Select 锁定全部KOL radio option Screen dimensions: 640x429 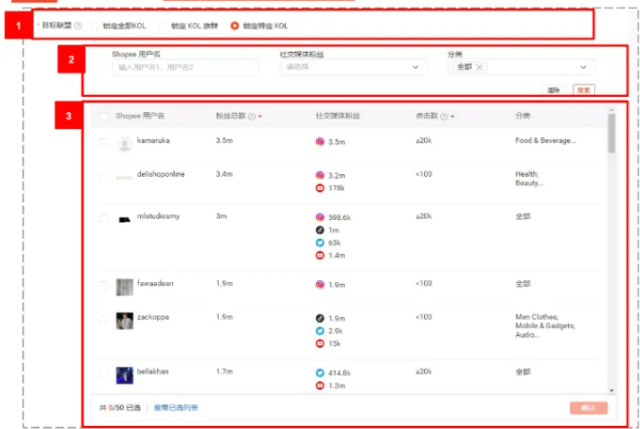coord(95,26)
